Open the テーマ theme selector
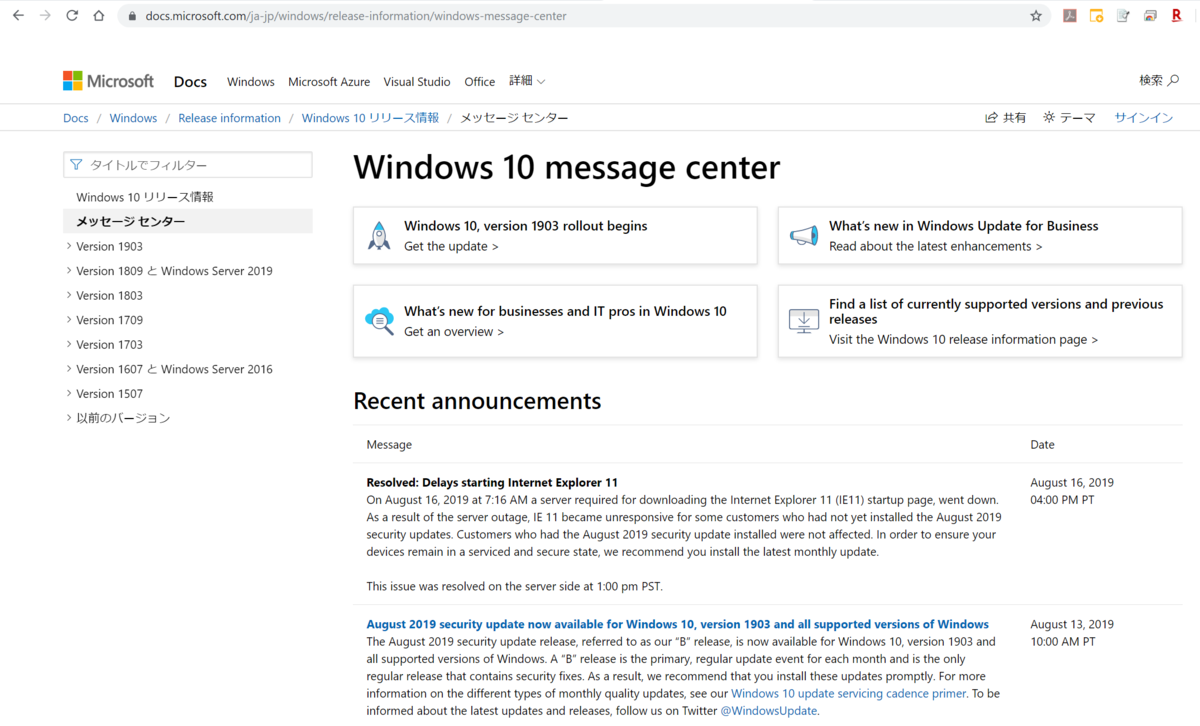Viewport: 1200px width, 726px height. click(x=1069, y=118)
